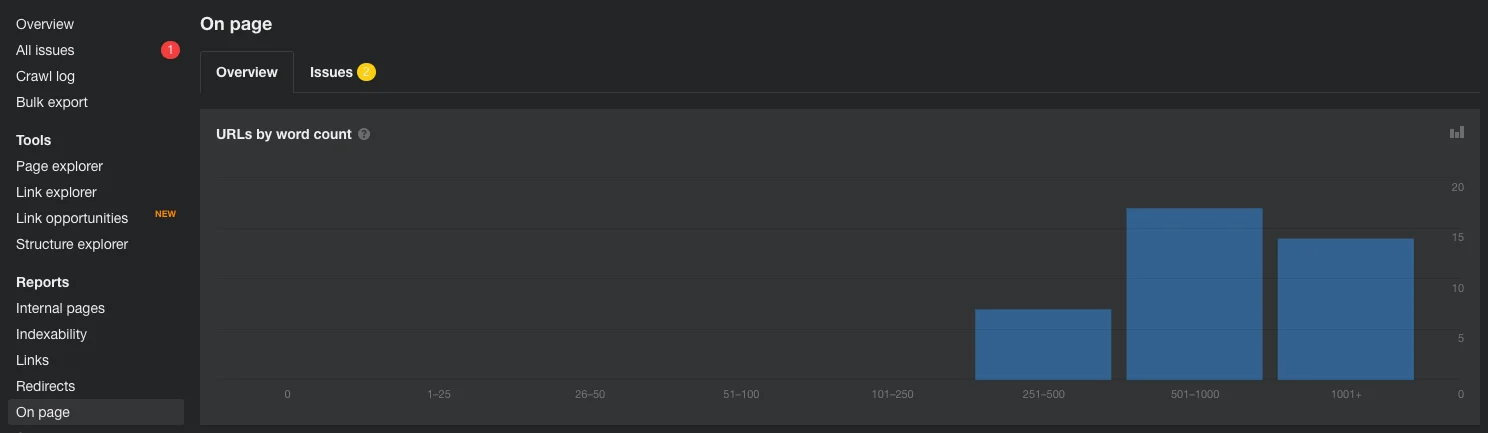Image resolution: width=1488 pixels, height=433 pixels.
Task: Launch Link explorer tool
Action: click(x=56, y=192)
